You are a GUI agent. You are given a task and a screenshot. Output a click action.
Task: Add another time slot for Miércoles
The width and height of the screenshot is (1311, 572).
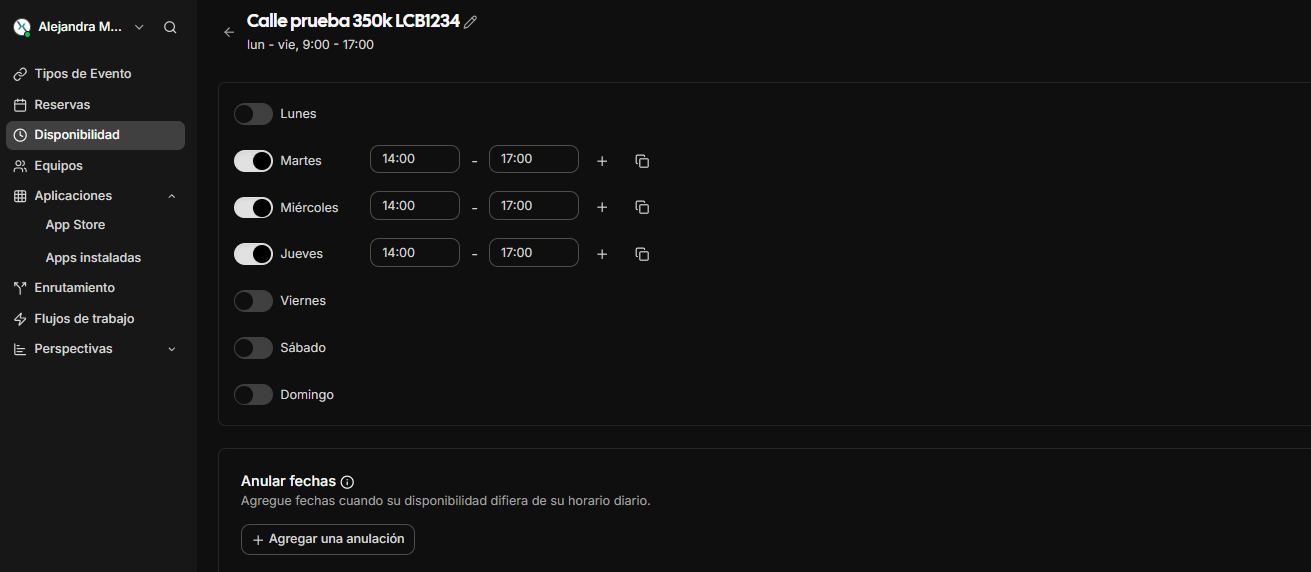602,207
